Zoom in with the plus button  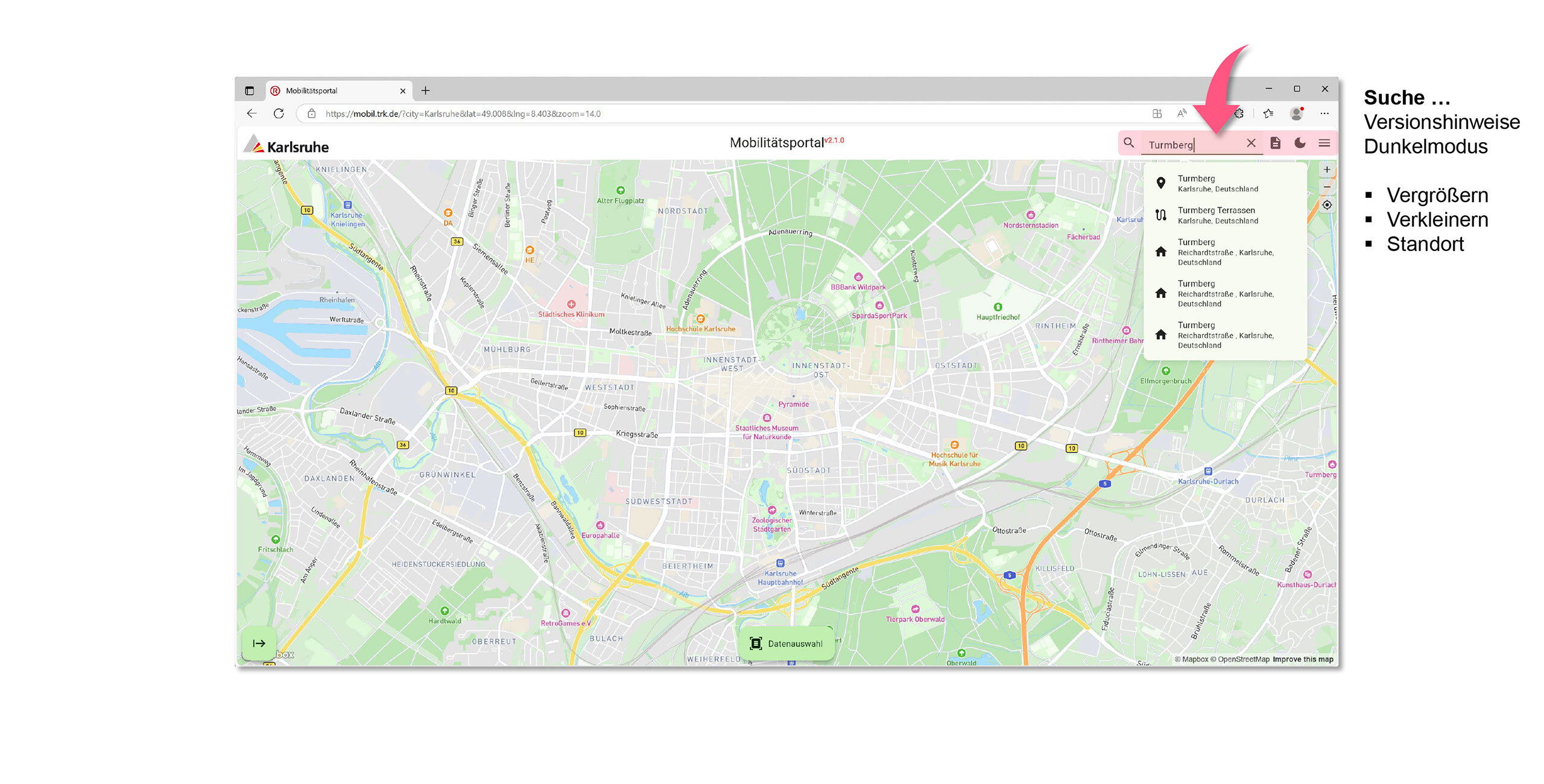point(1327,169)
